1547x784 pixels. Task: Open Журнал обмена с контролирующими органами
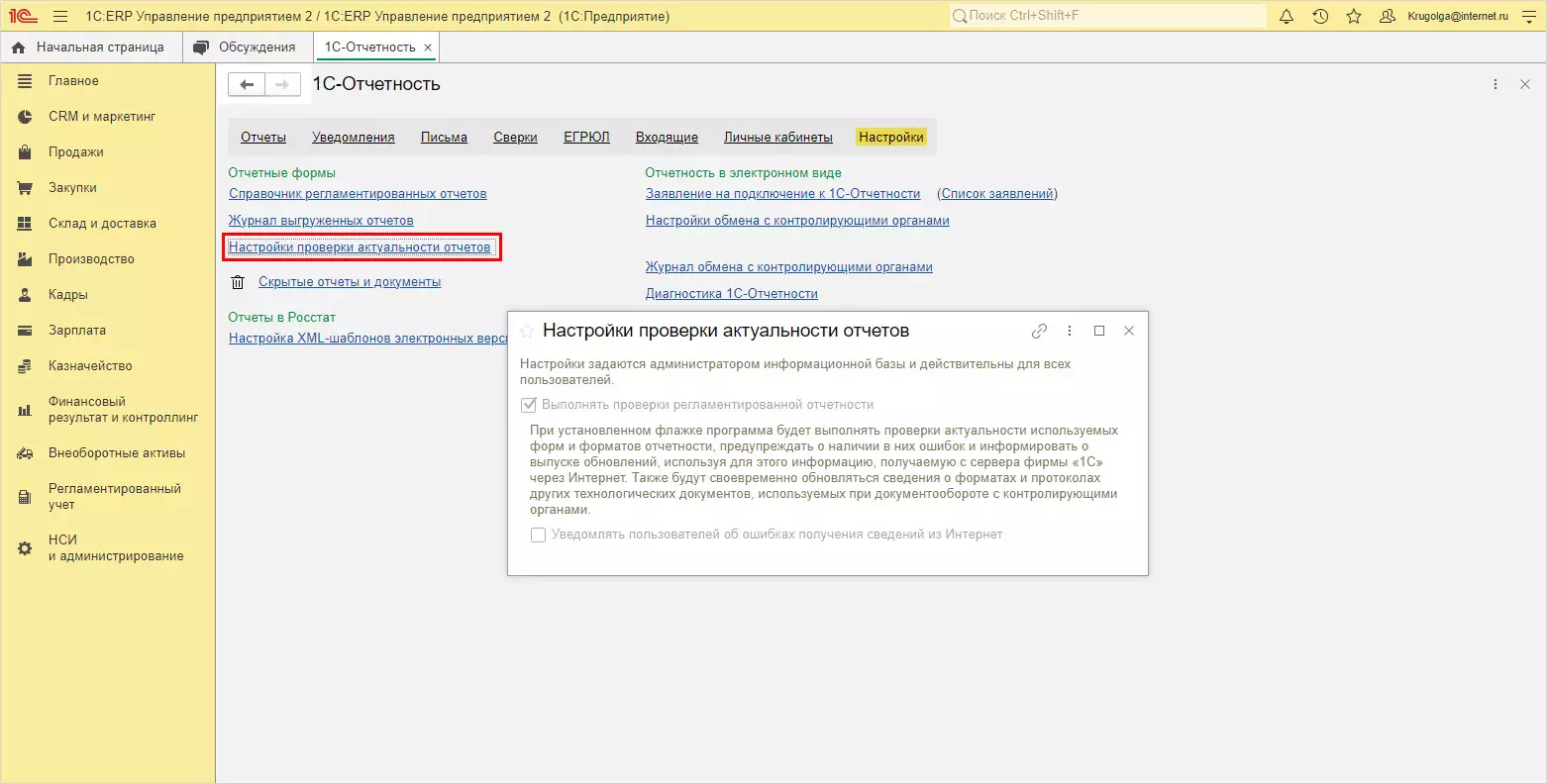[x=789, y=267]
